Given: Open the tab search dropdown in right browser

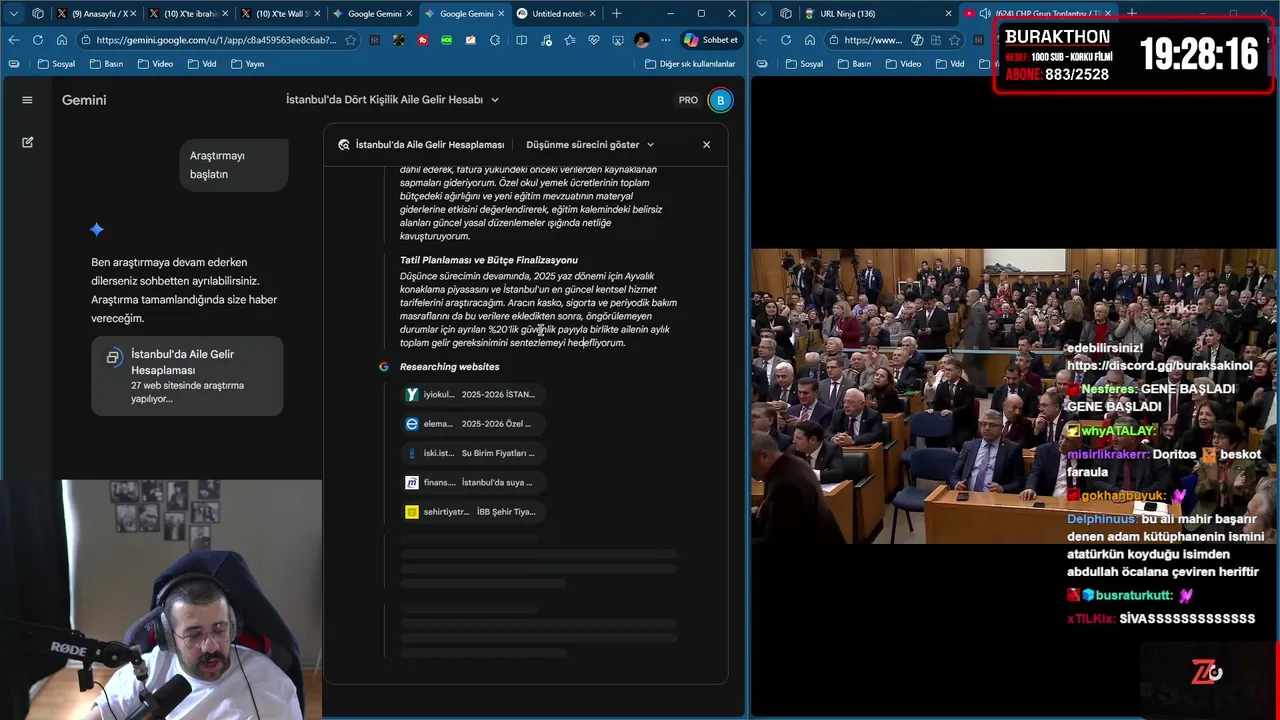Looking at the screenshot, I should pyautogui.click(x=762, y=13).
